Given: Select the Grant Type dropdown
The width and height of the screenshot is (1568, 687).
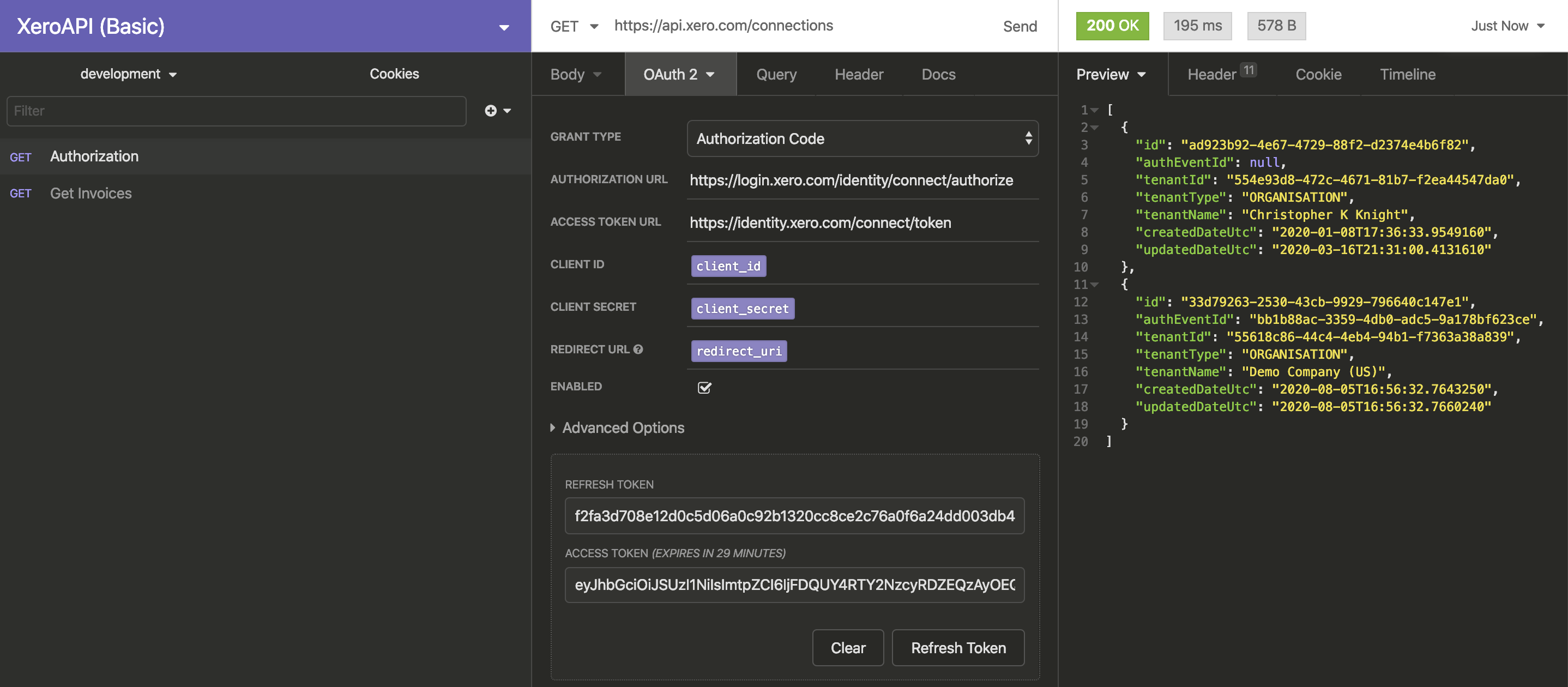Looking at the screenshot, I should click(x=862, y=139).
